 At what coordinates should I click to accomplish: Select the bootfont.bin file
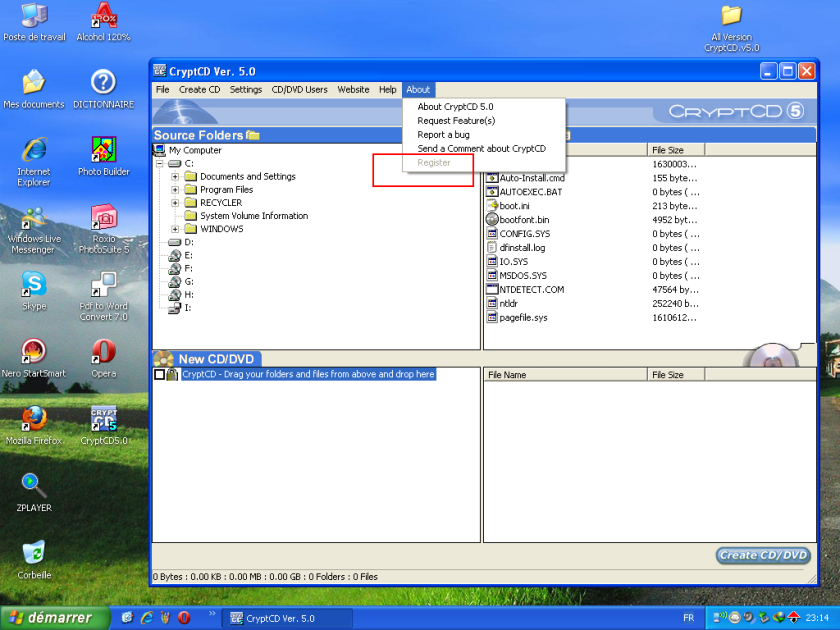pyautogui.click(x=524, y=220)
